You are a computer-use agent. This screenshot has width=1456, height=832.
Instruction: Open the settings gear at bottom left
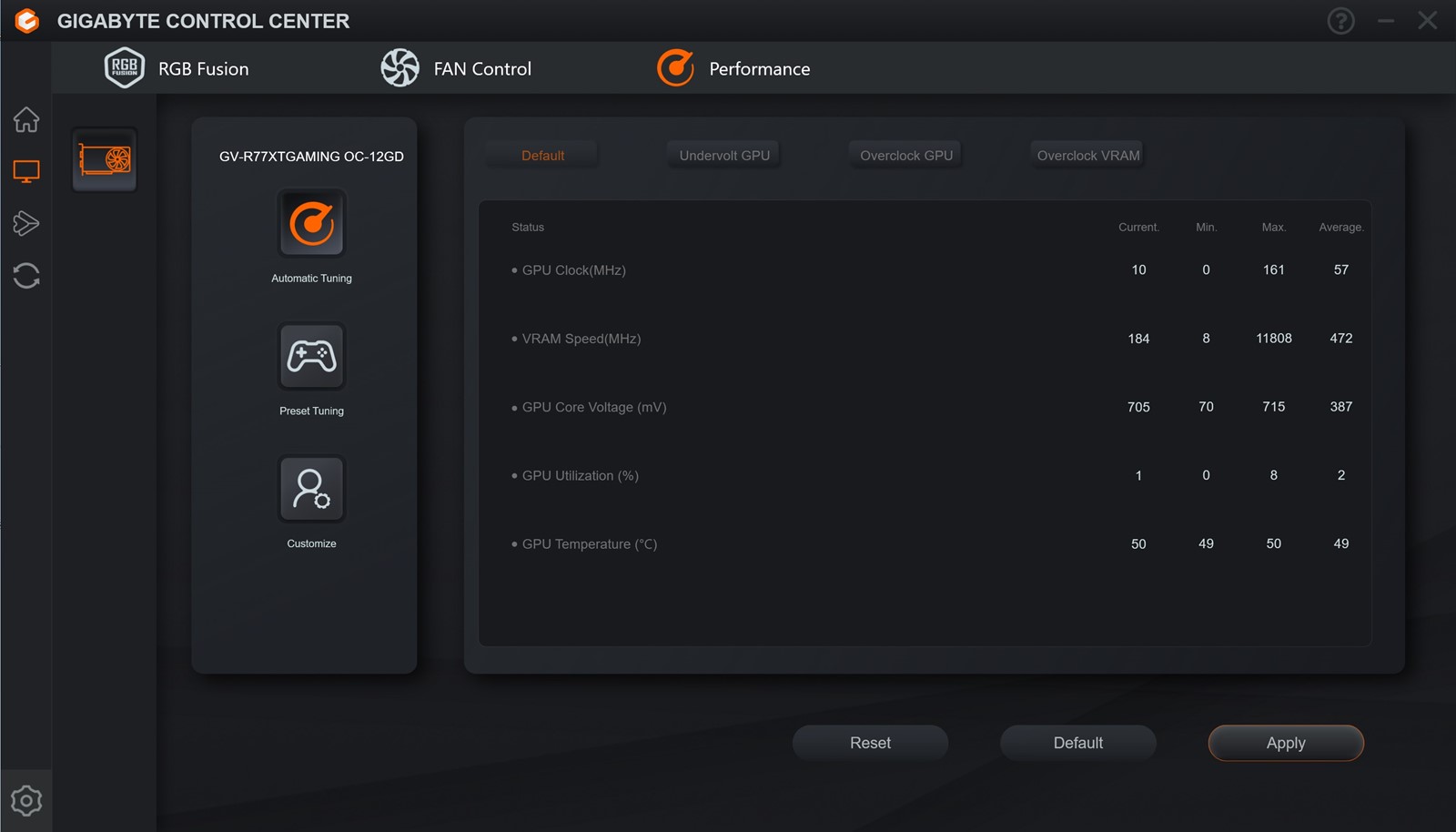click(x=26, y=801)
